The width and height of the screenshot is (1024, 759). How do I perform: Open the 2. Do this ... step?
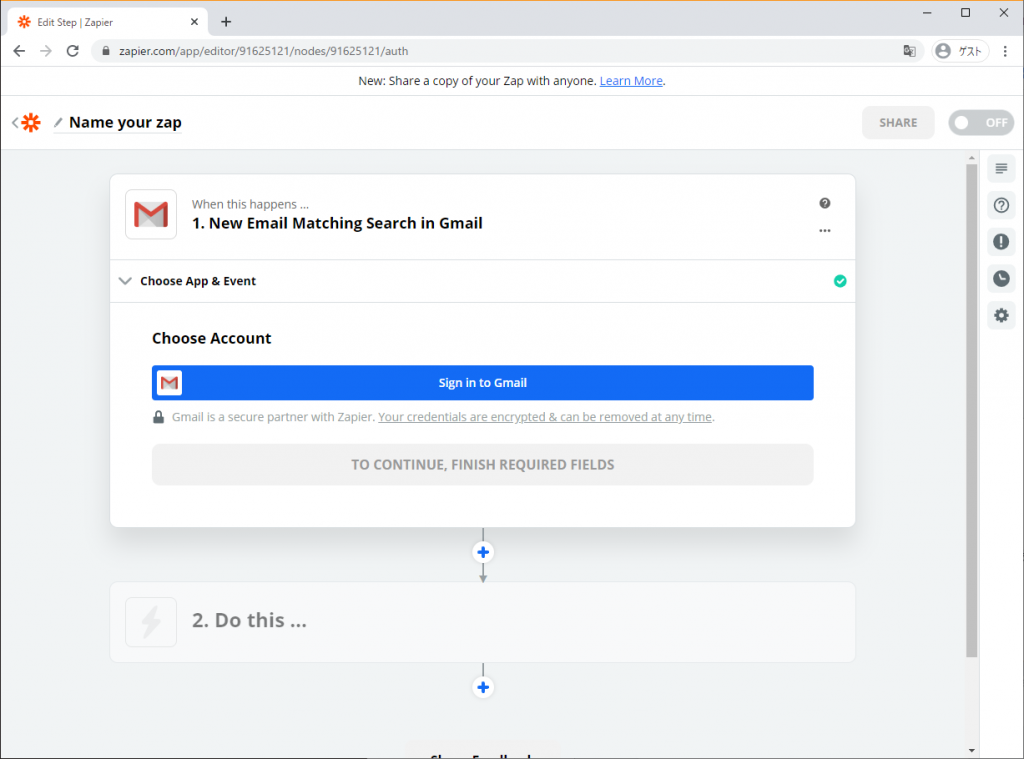[x=483, y=622]
